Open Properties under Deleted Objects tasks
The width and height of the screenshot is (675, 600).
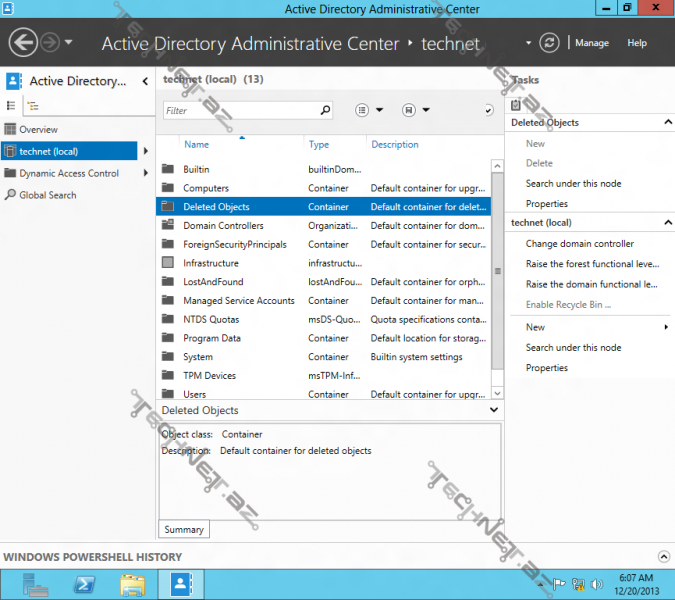[x=546, y=204]
